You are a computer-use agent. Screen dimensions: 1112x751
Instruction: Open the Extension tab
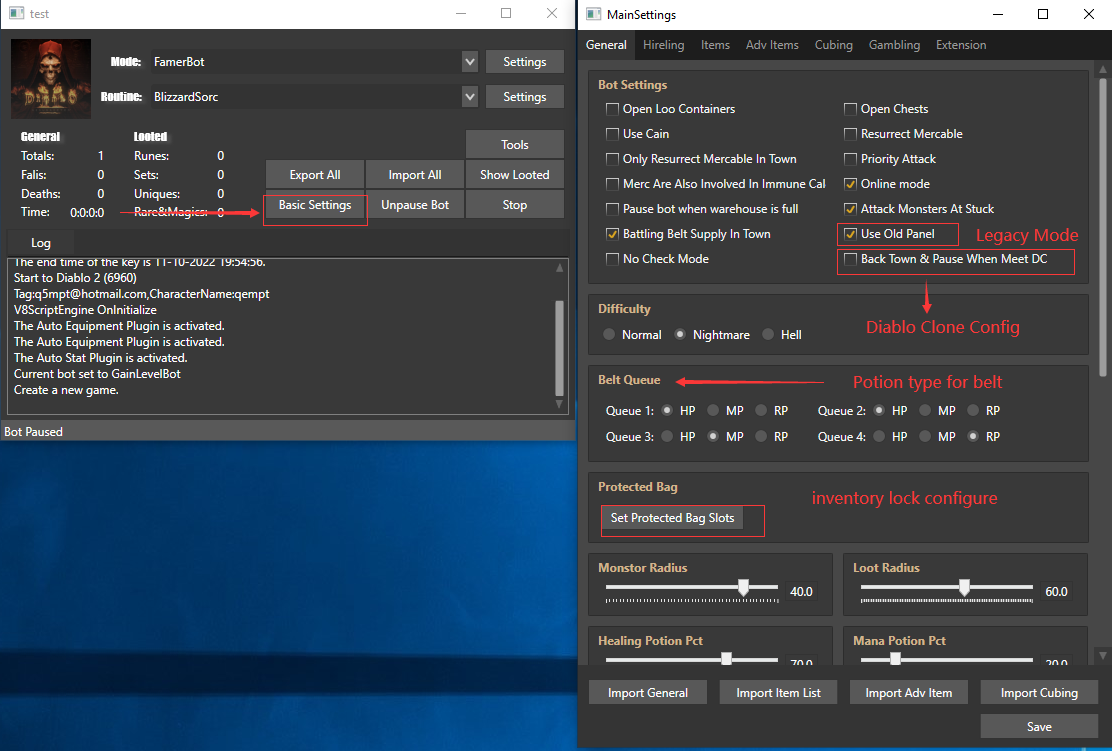click(961, 45)
